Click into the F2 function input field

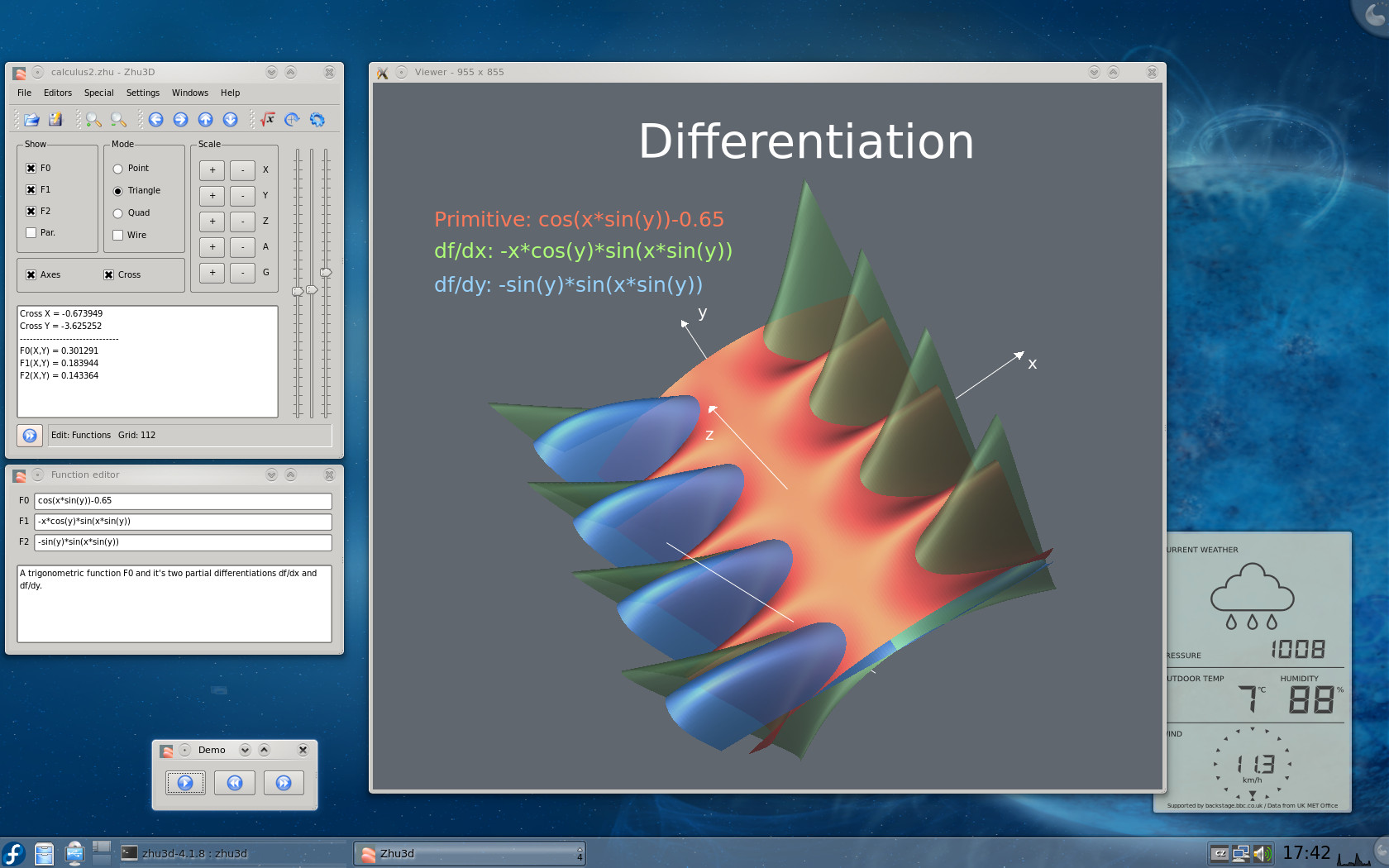coord(183,542)
